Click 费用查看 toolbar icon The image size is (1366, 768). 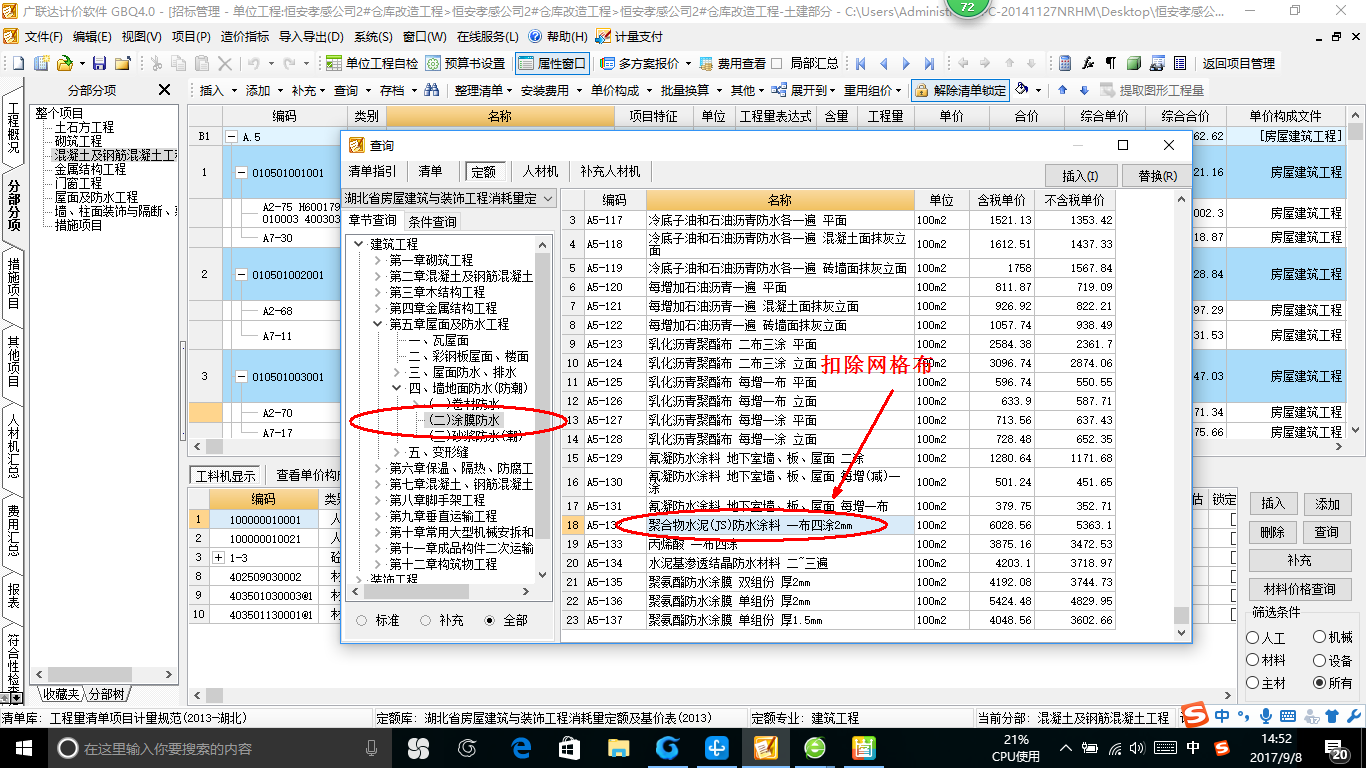pyautogui.click(x=732, y=63)
